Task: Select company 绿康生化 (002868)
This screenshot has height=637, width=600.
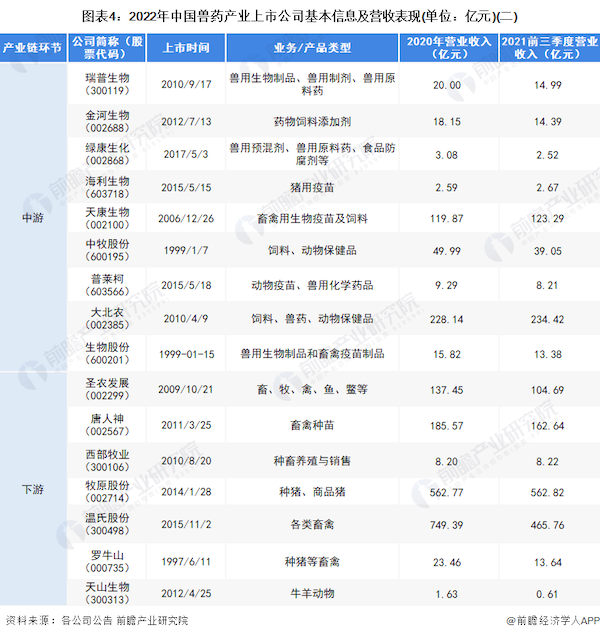Action: pyautogui.click(x=107, y=154)
